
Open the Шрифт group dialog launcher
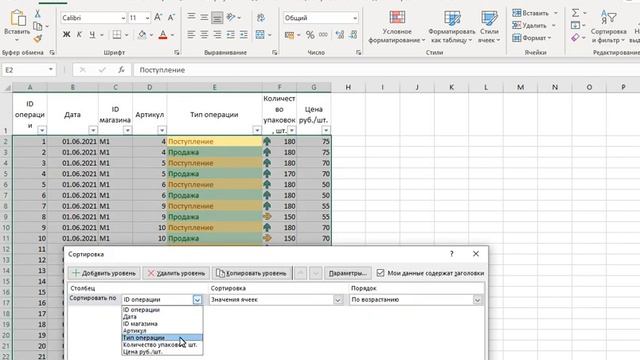[x=176, y=53]
